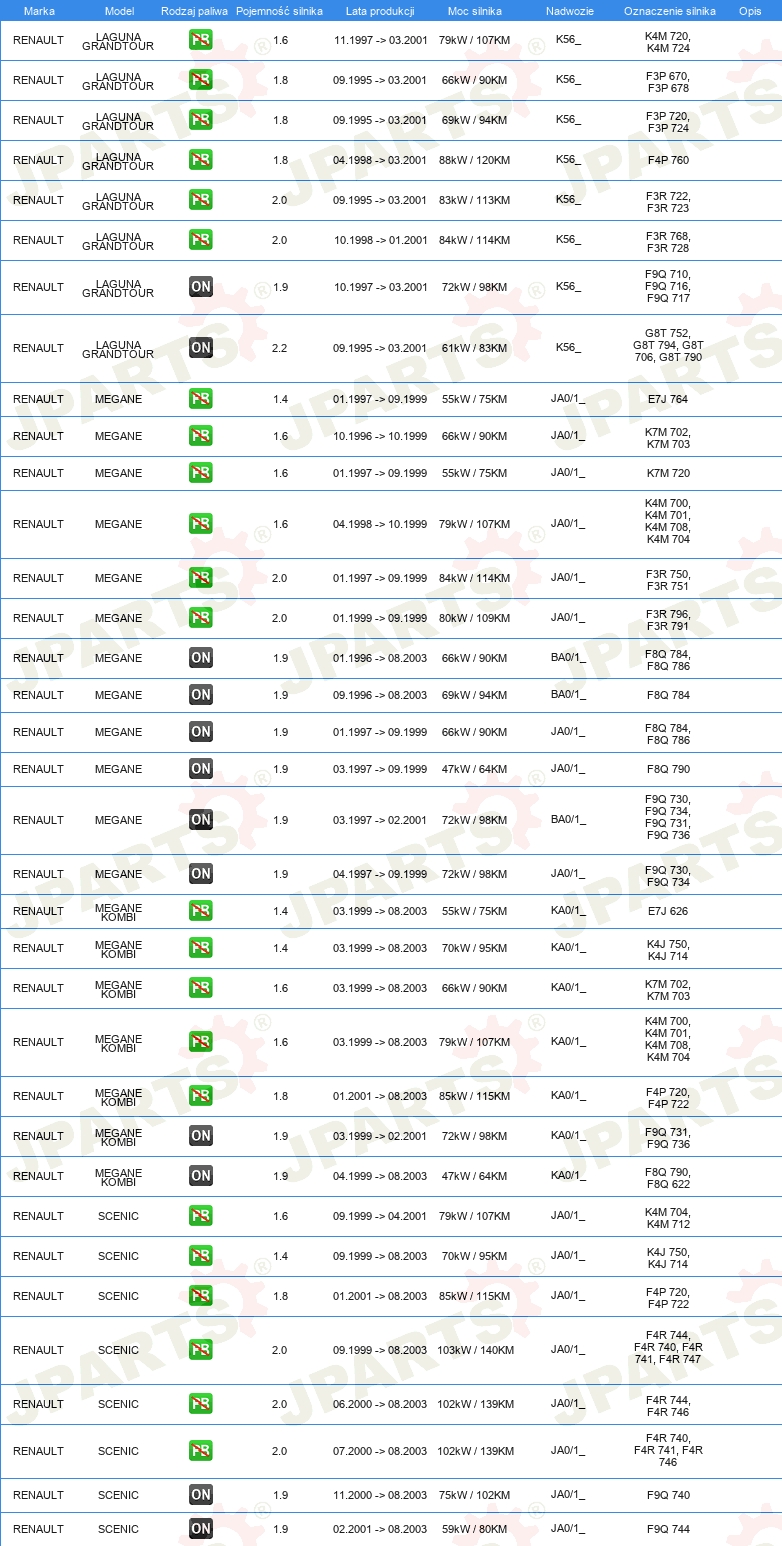Viewport: 782px width, 1546px height.
Task: Click the Pojemność silnika column header
Action: (279, 10)
